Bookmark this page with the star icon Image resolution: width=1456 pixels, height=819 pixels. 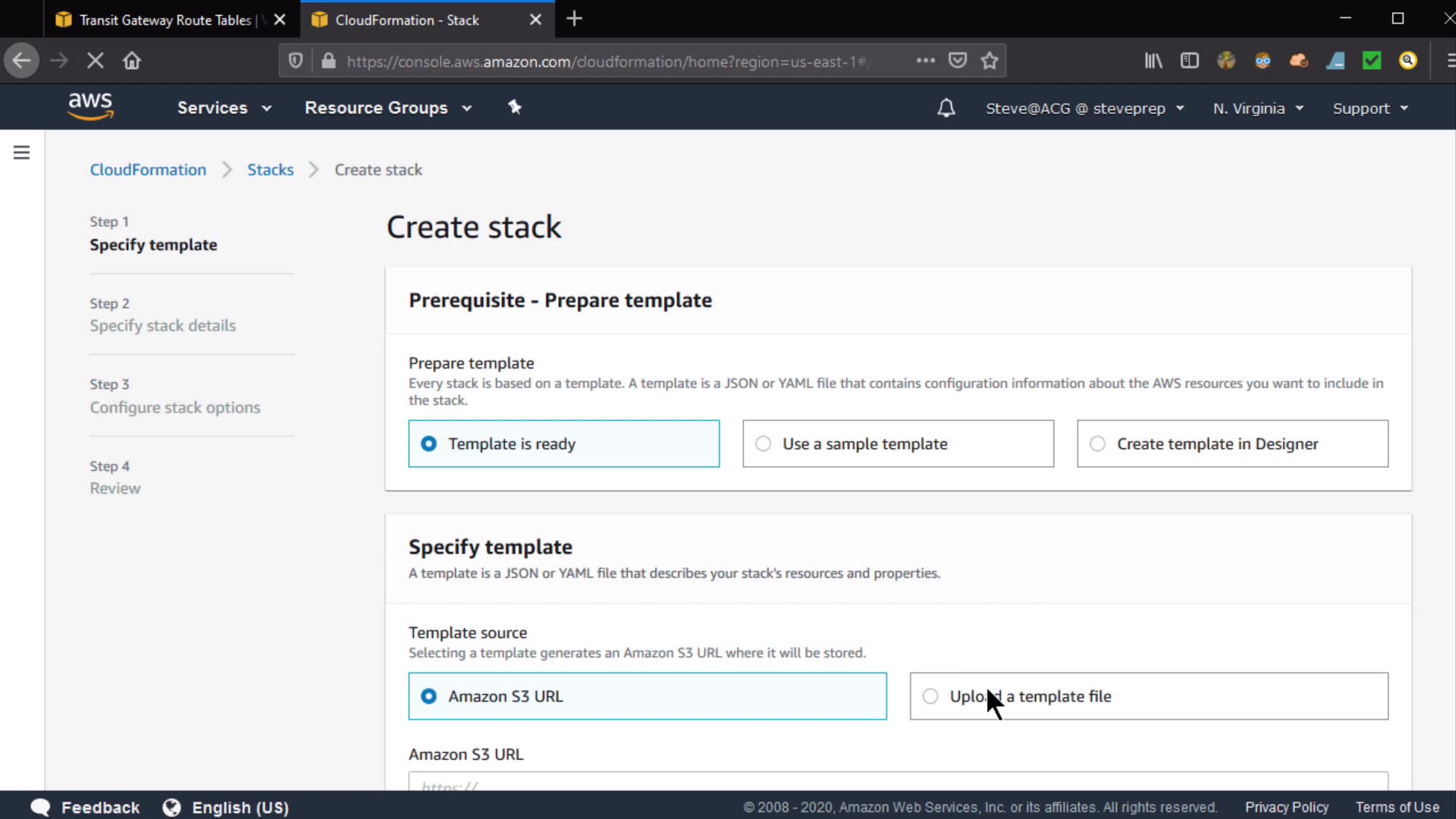click(x=989, y=61)
